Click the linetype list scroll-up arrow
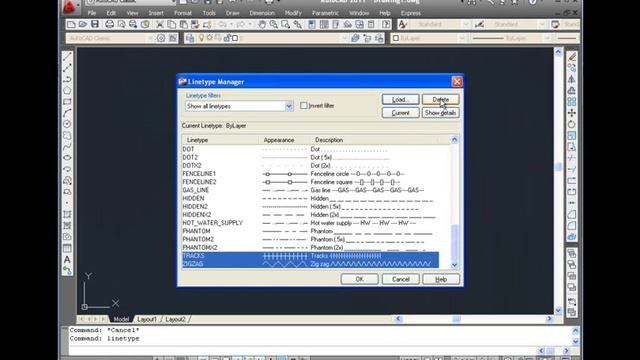Image resolution: width=640 pixels, height=360 pixels. (455, 140)
